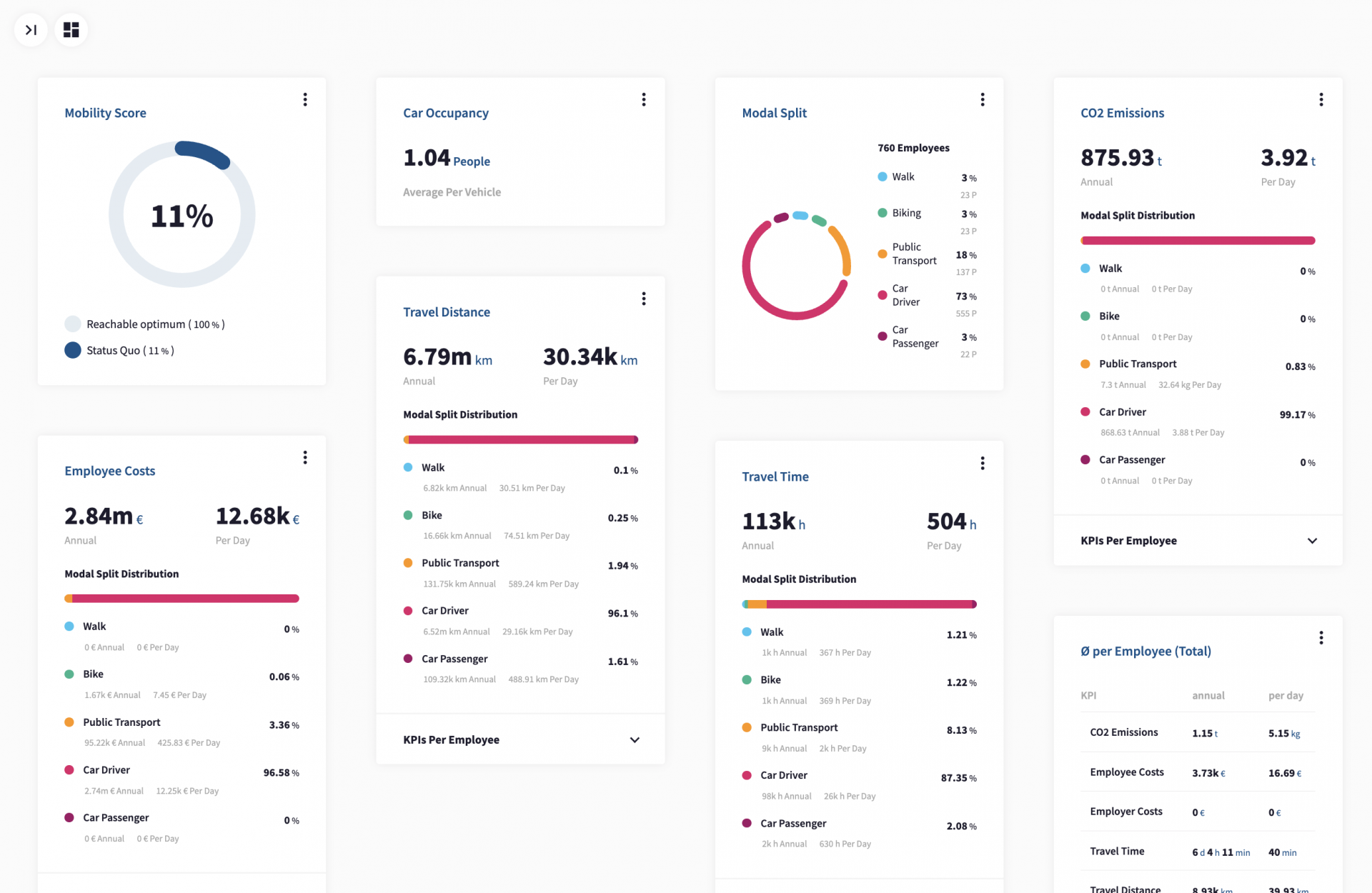Click CO2 Emissions row in per Employee table
The height and width of the screenshot is (893, 1372).
pos(1198,732)
